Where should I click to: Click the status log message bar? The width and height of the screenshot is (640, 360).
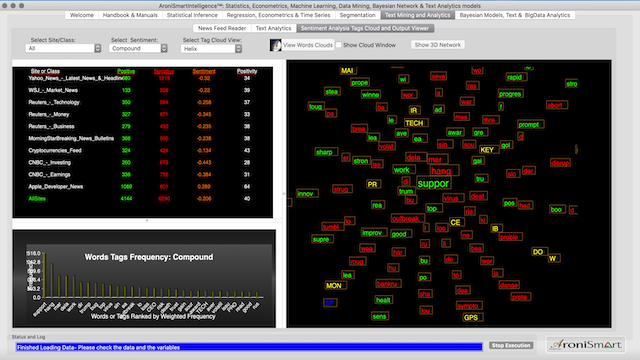(x=249, y=347)
